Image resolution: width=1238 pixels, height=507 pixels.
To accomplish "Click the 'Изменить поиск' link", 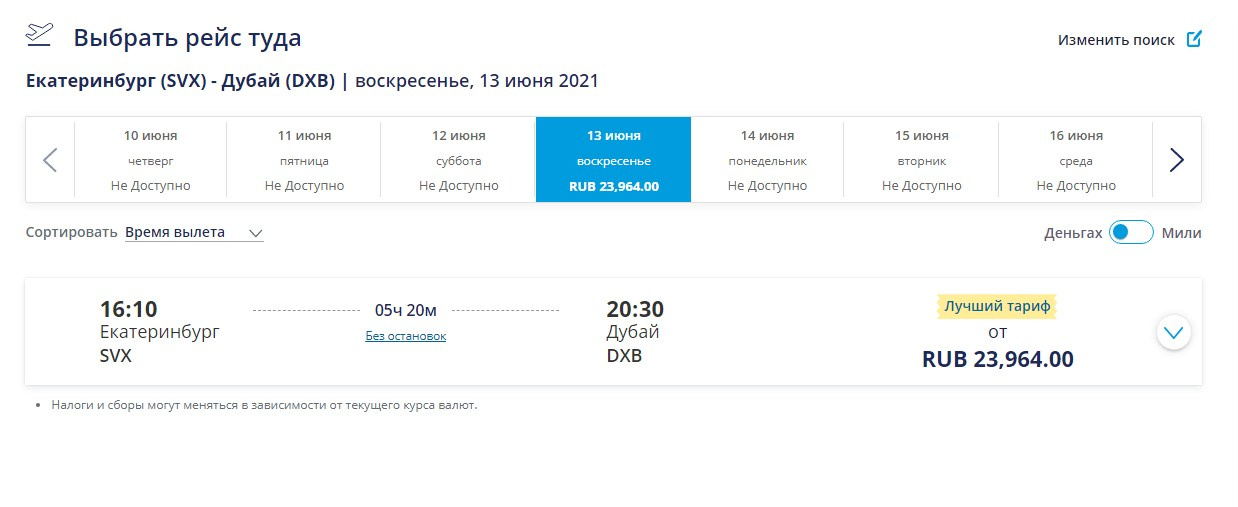I will [1116, 40].
